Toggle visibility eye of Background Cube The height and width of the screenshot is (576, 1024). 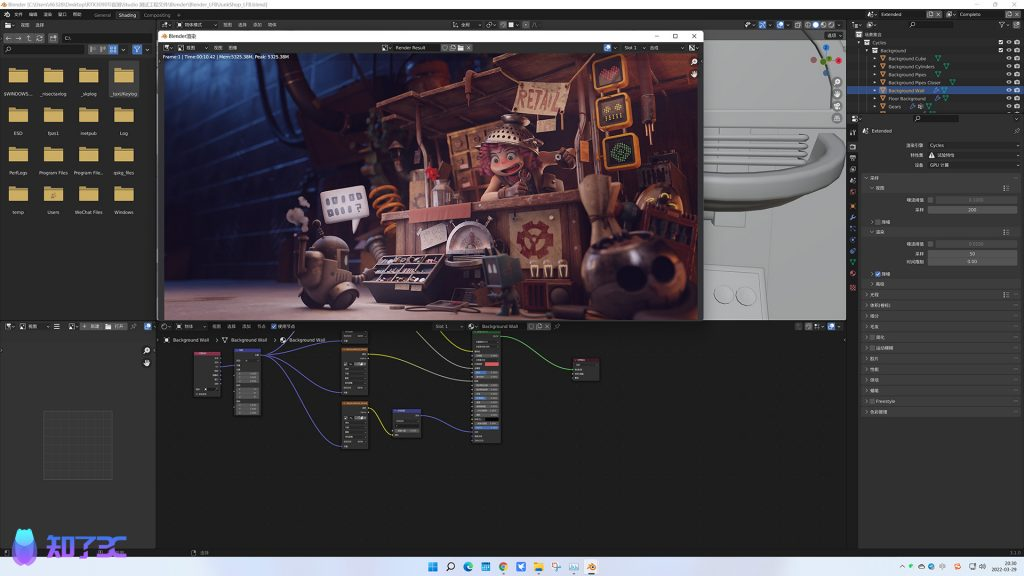[x=1008, y=58]
